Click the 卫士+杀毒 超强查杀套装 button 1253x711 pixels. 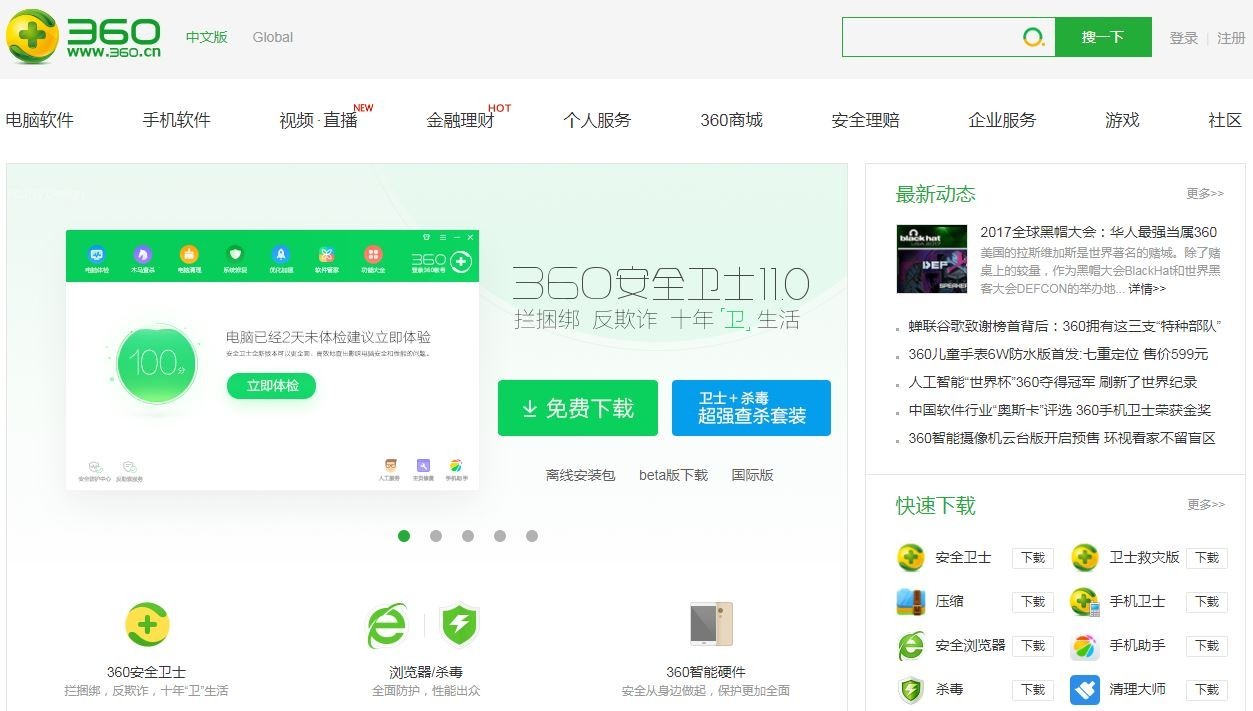point(751,408)
